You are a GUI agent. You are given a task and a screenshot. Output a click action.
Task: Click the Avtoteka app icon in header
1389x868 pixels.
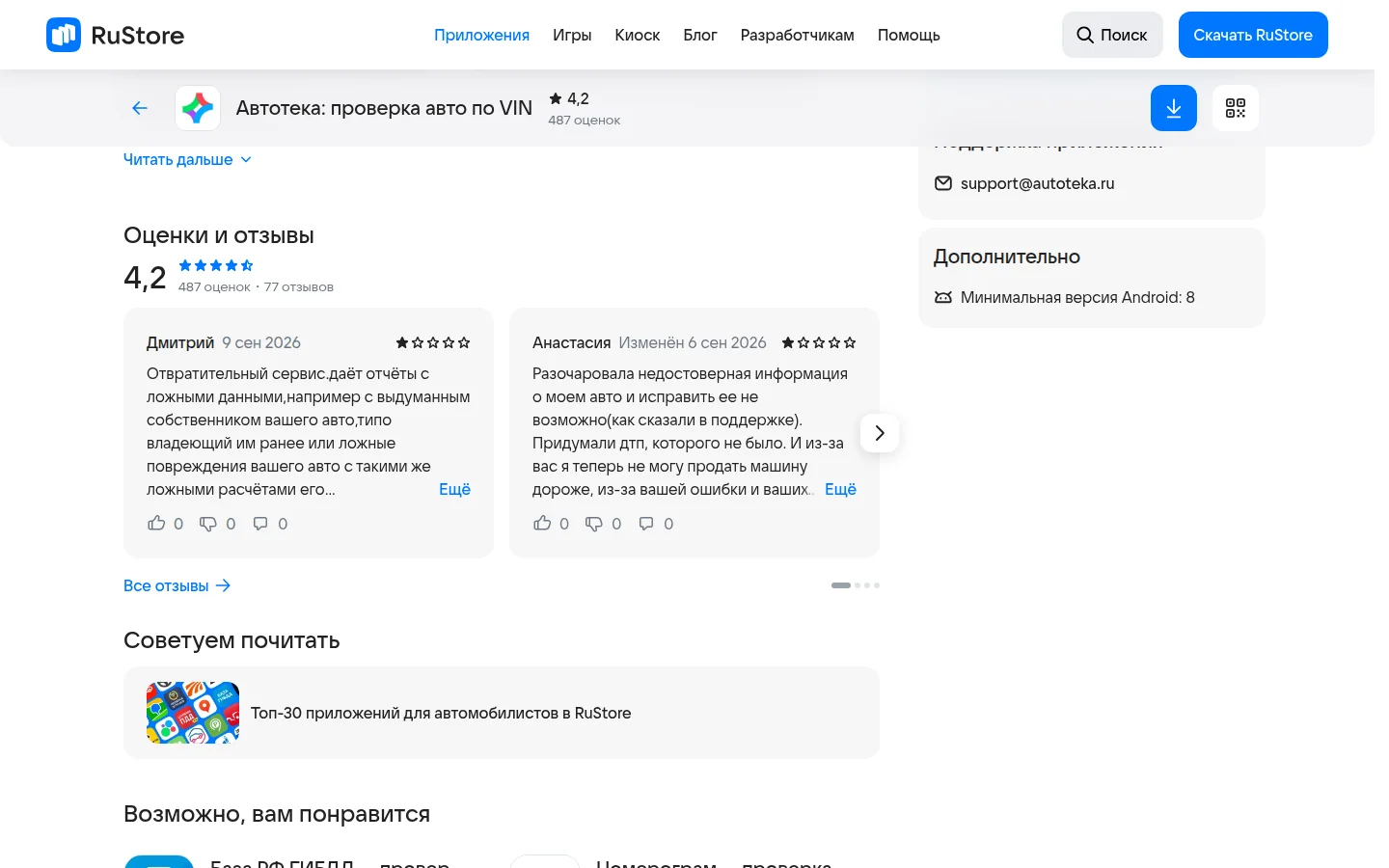coord(198,108)
